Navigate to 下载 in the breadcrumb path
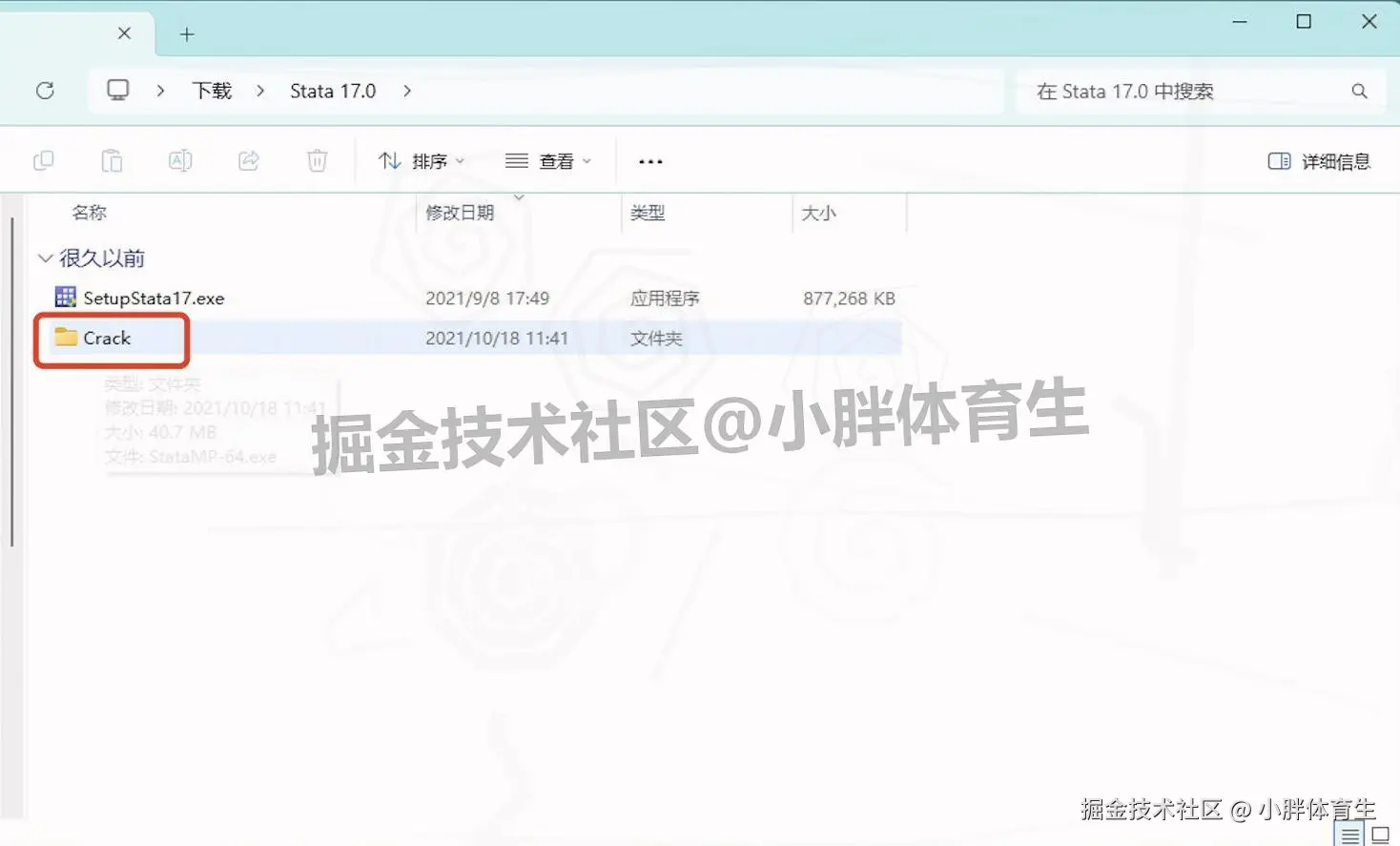Screen dimensions: 1400x846 tap(212, 90)
